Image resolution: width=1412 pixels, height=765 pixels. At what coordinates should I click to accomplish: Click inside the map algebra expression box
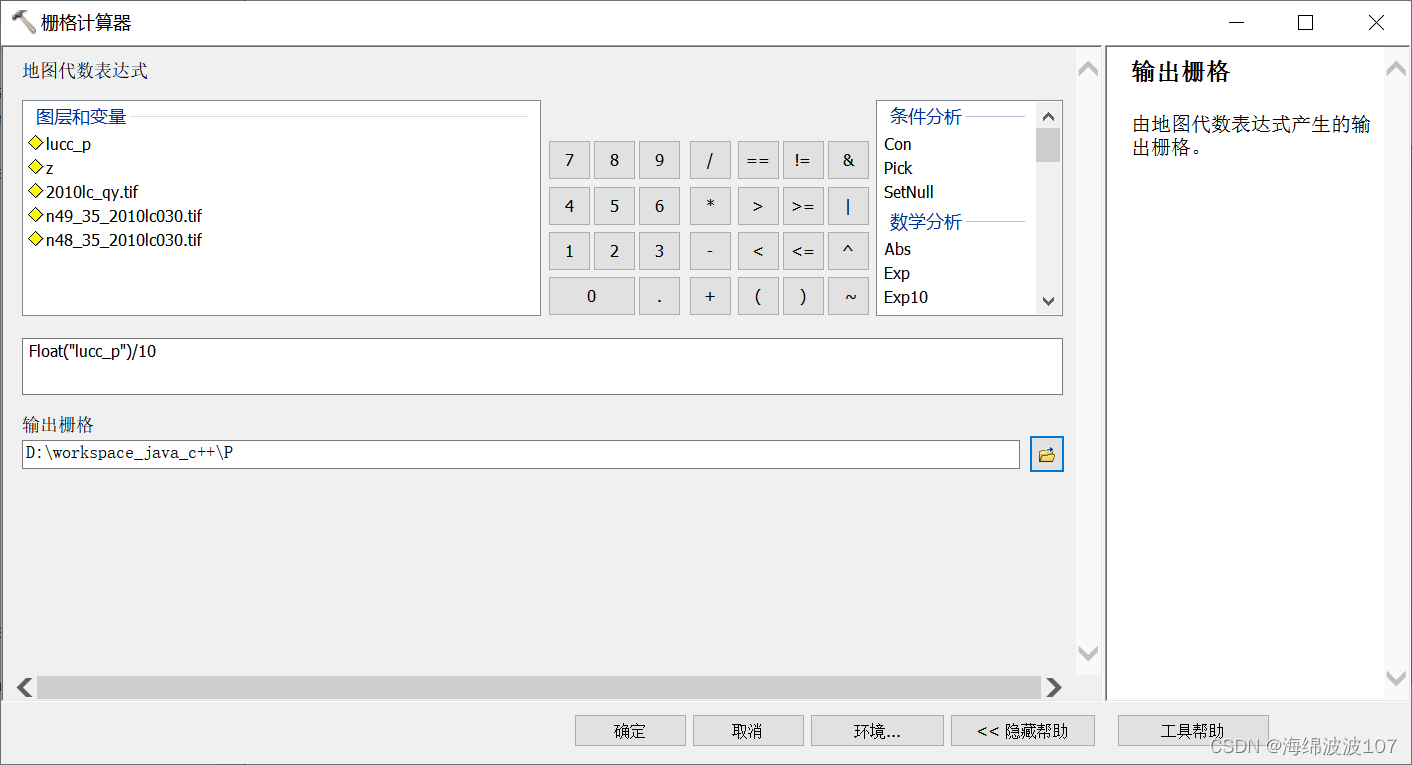click(542, 366)
